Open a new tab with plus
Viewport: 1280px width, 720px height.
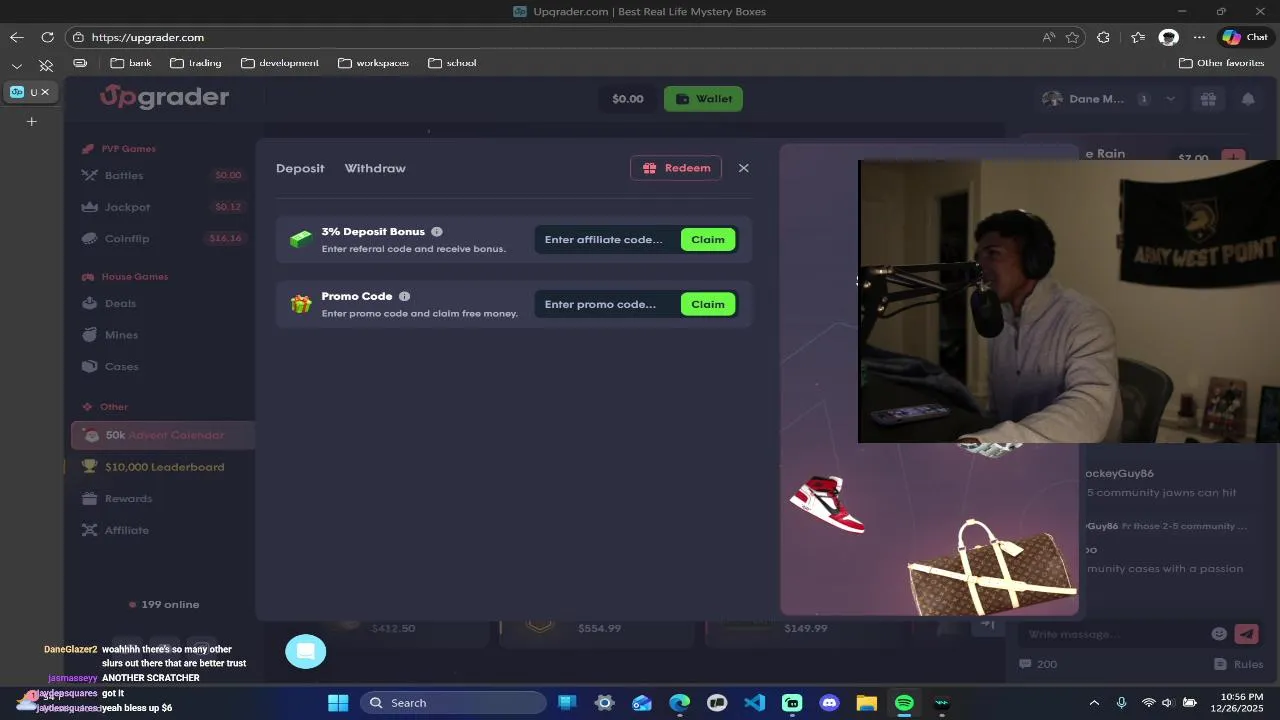click(x=31, y=121)
